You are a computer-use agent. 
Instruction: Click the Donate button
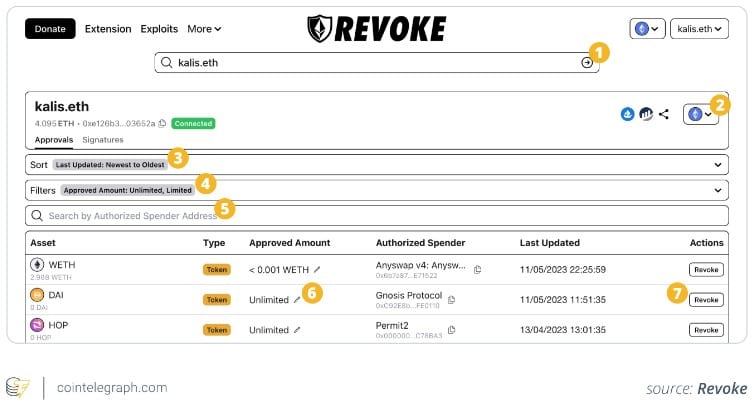pos(50,29)
